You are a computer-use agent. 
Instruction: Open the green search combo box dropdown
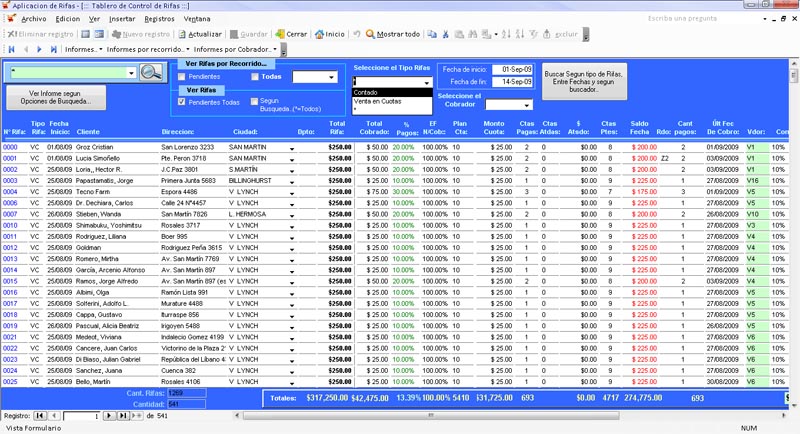point(132,73)
